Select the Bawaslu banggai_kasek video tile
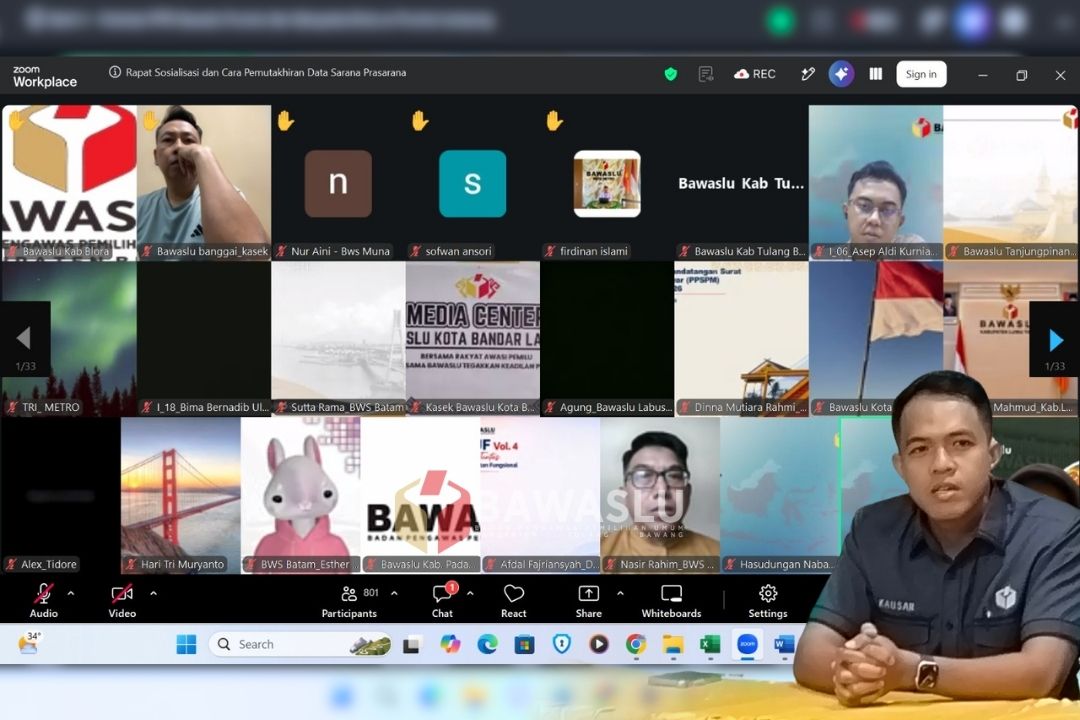1080x720 pixels. point(204,183)
